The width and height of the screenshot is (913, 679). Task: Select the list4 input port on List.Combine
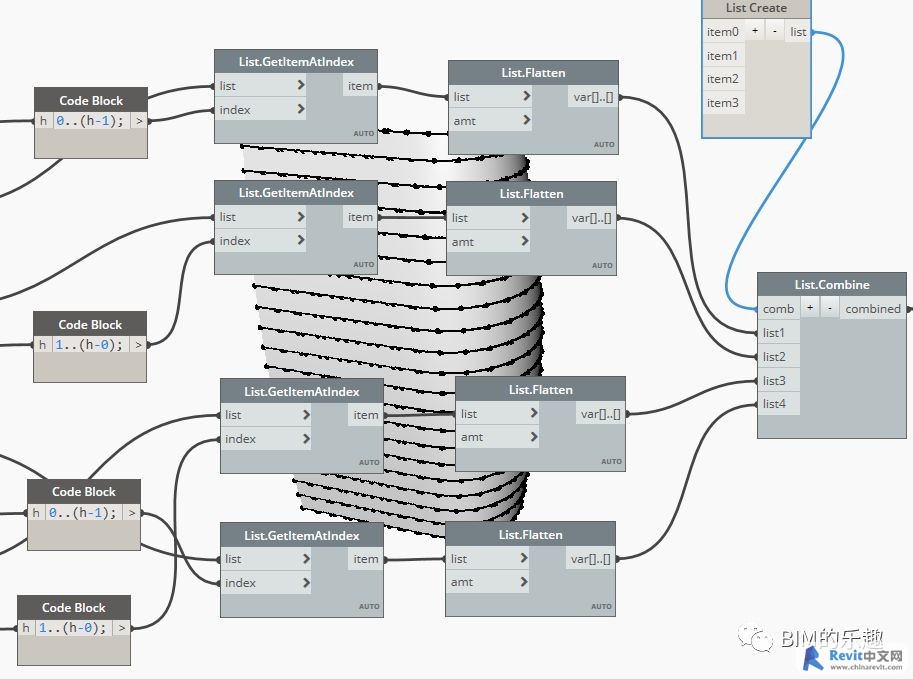pos(774,404)
